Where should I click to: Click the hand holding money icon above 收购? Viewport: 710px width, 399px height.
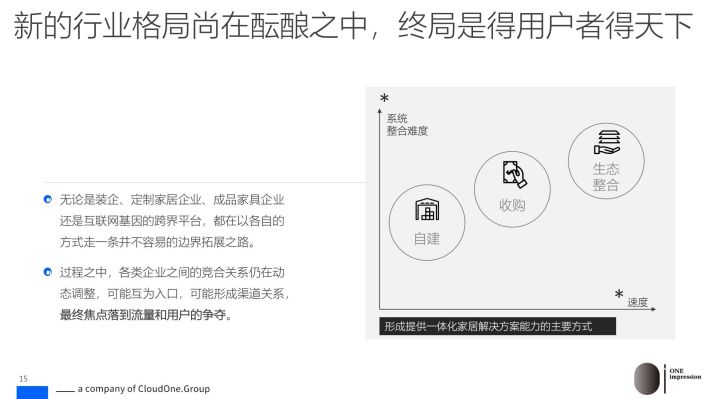tap(514, 174)
